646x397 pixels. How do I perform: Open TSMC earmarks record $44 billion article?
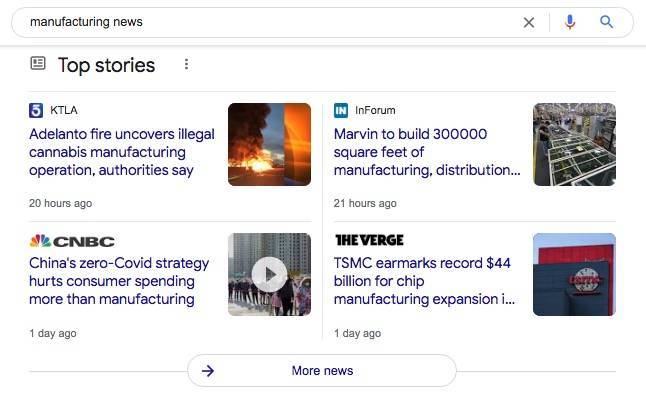[424, 281]
